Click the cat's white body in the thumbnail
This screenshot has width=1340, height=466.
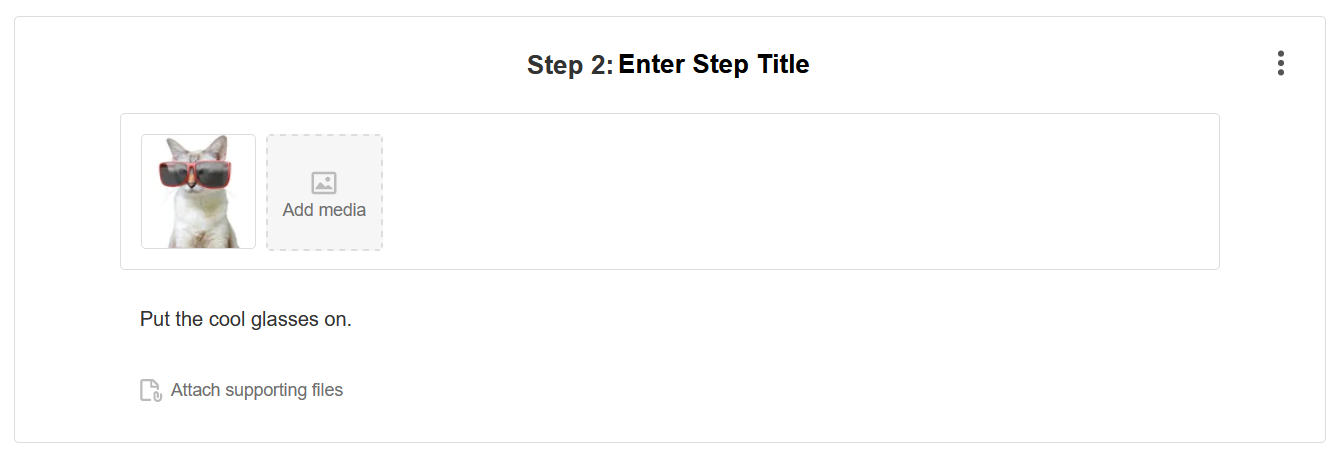point(200,225)
